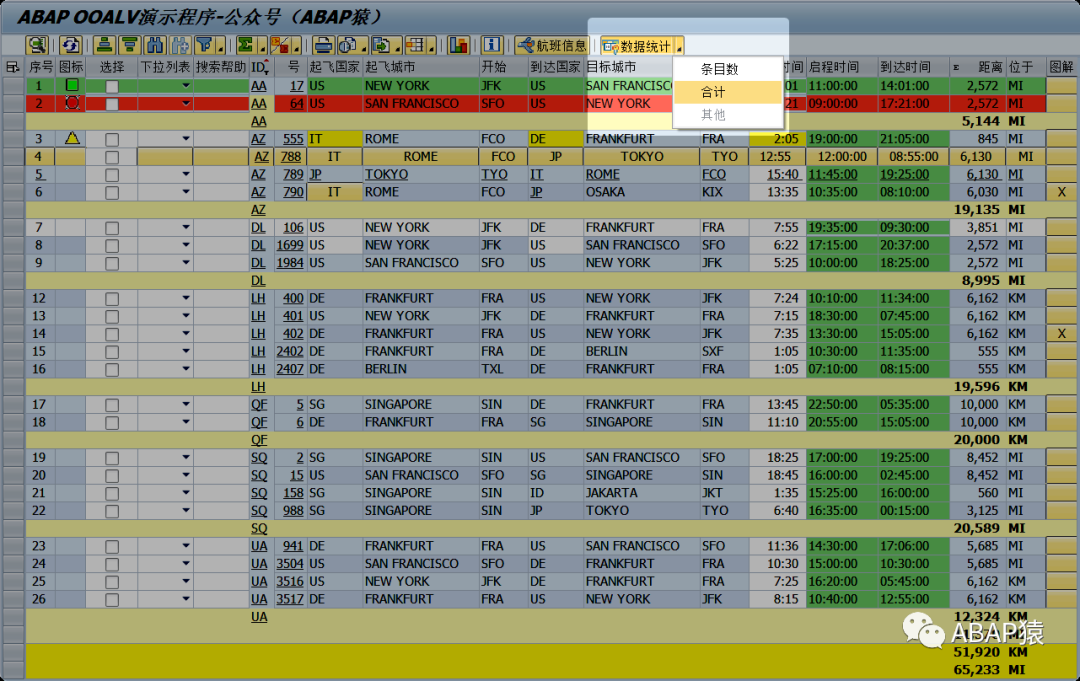1080x681 pixels.
Task: Click the Choose Layout grid icon
Action: (415, 45)
